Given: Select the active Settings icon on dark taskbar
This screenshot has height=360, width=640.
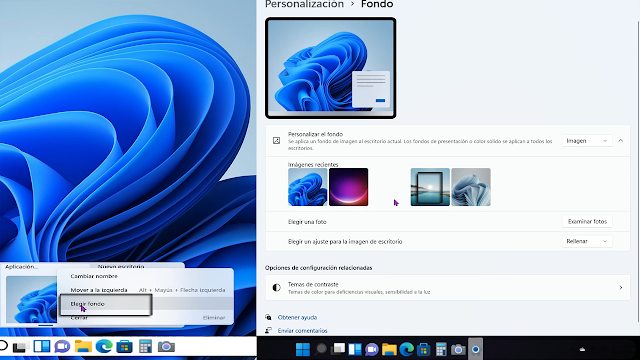Looking at the screenshot, I should point(476,349).
